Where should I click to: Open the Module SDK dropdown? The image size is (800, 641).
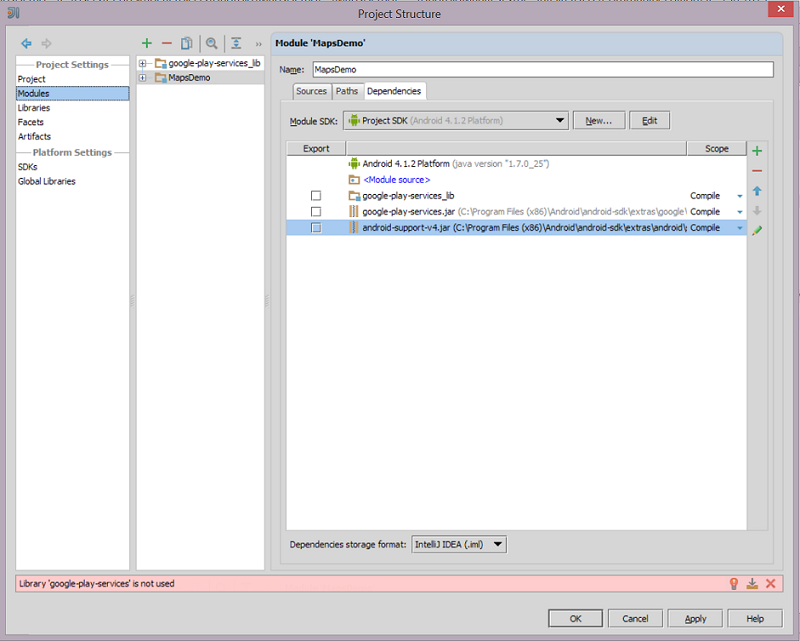pyautogui.click(x=456, y=120)
